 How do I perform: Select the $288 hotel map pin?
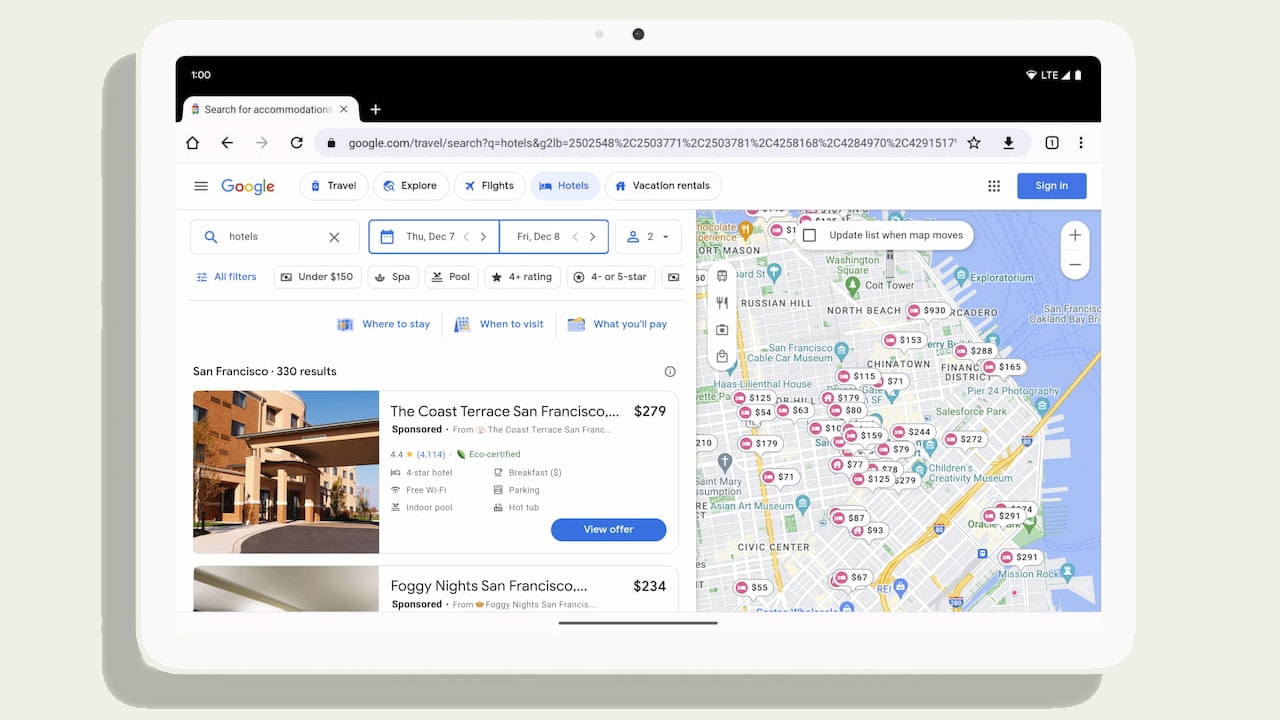974,351
